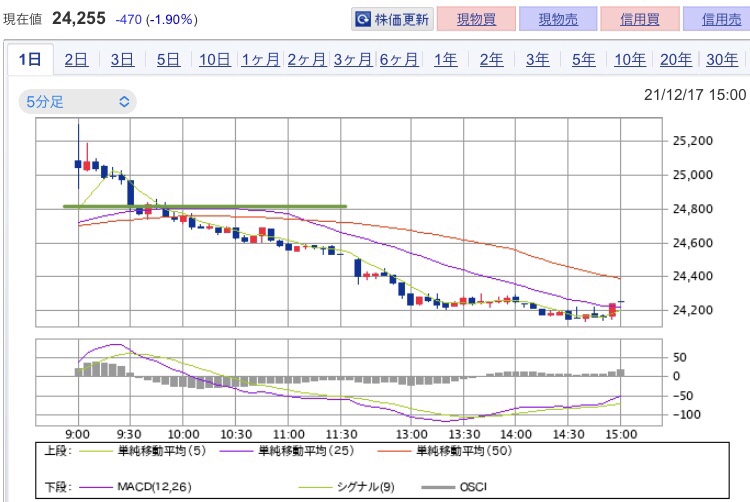
Task: Refresh the stock price with 株価更新
Action: click(x=392, y=19)
